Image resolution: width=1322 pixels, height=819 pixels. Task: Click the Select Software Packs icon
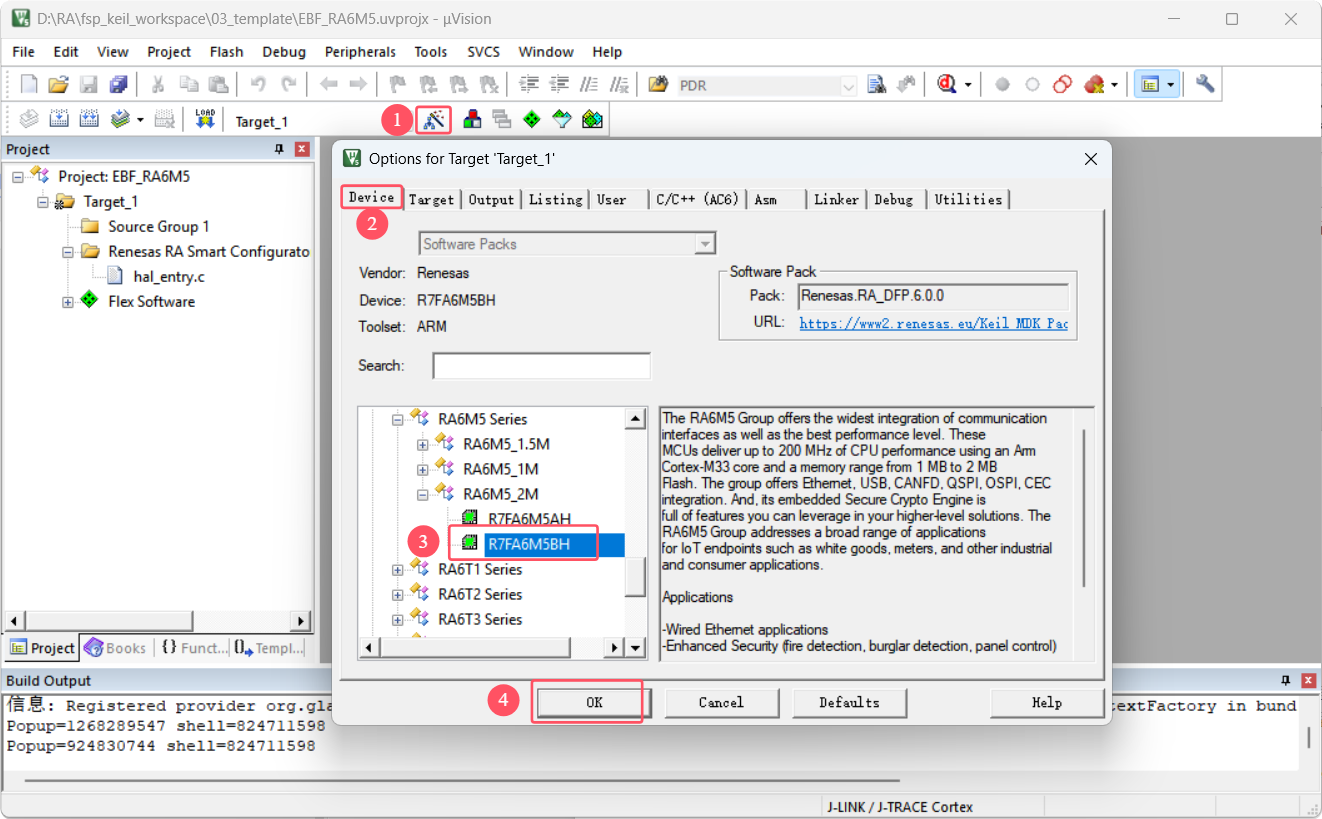click(562, 120)
